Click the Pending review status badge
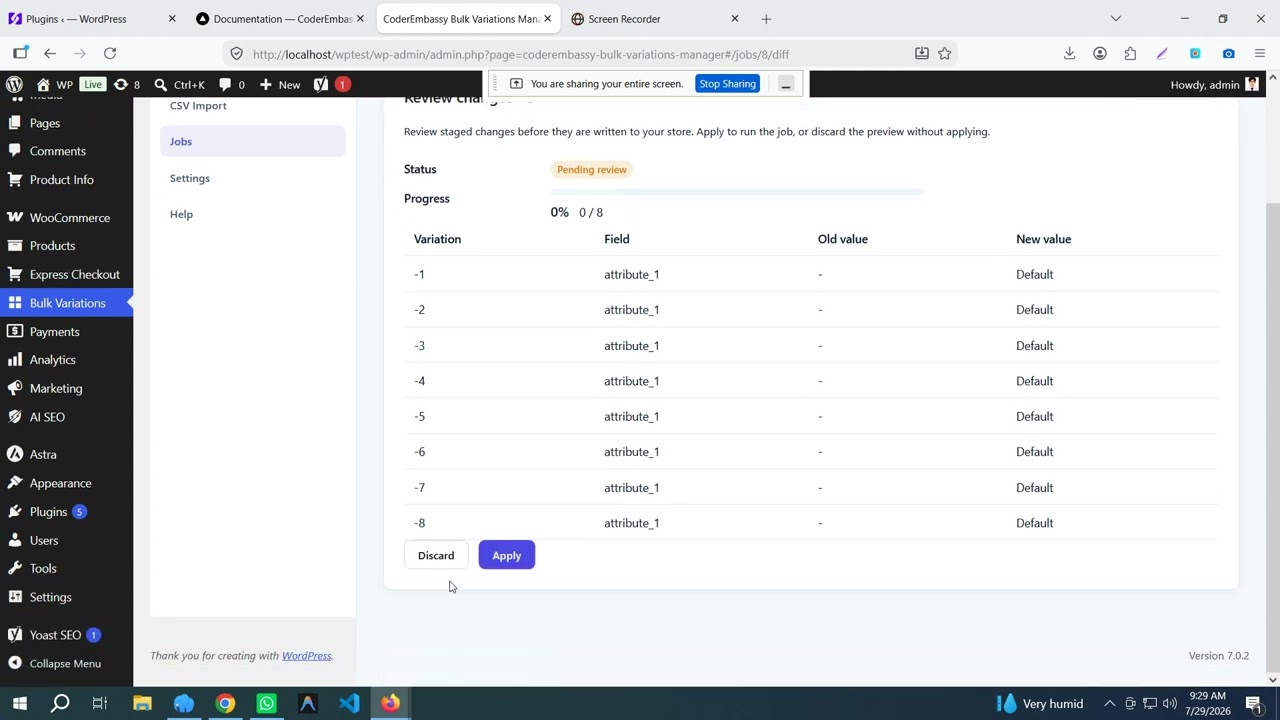 [592, 170]
